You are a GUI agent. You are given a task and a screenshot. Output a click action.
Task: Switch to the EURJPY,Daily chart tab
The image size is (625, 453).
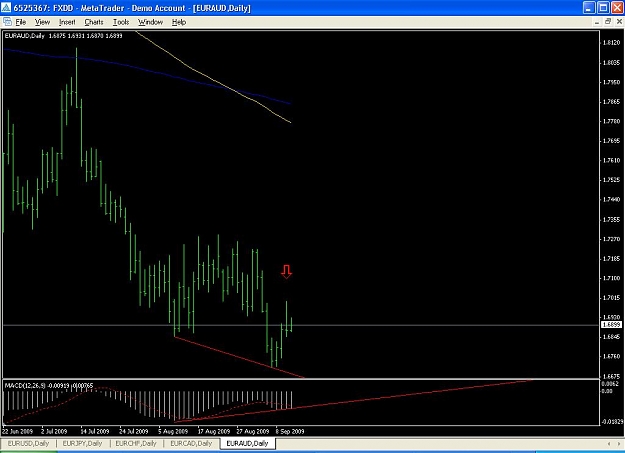83,443
